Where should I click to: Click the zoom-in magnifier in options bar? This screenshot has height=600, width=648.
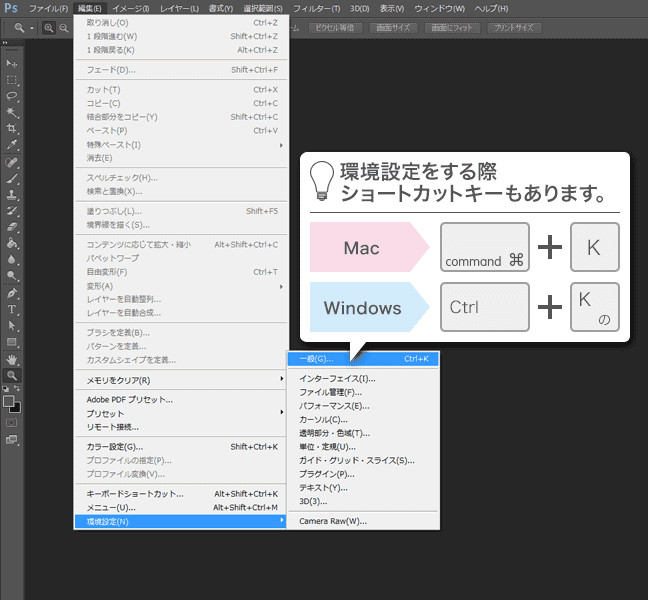[50, 28]
